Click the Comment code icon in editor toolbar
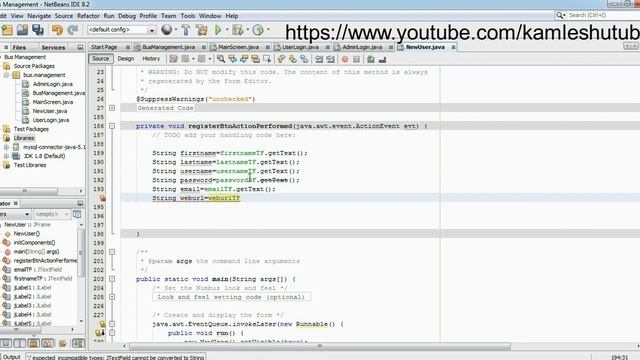The image size is (640, 360). coord(371,59)
